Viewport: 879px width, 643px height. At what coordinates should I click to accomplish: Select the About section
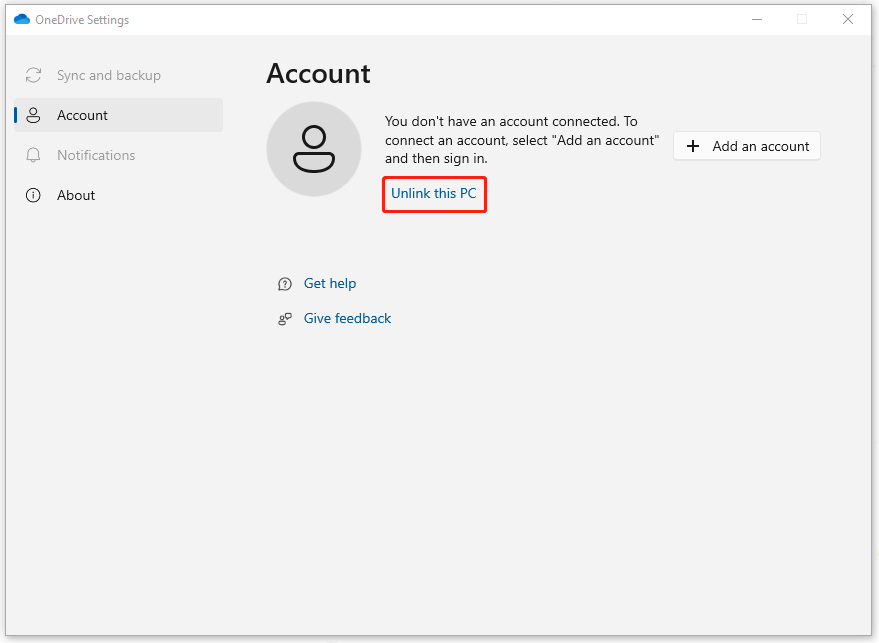point(76,195)
